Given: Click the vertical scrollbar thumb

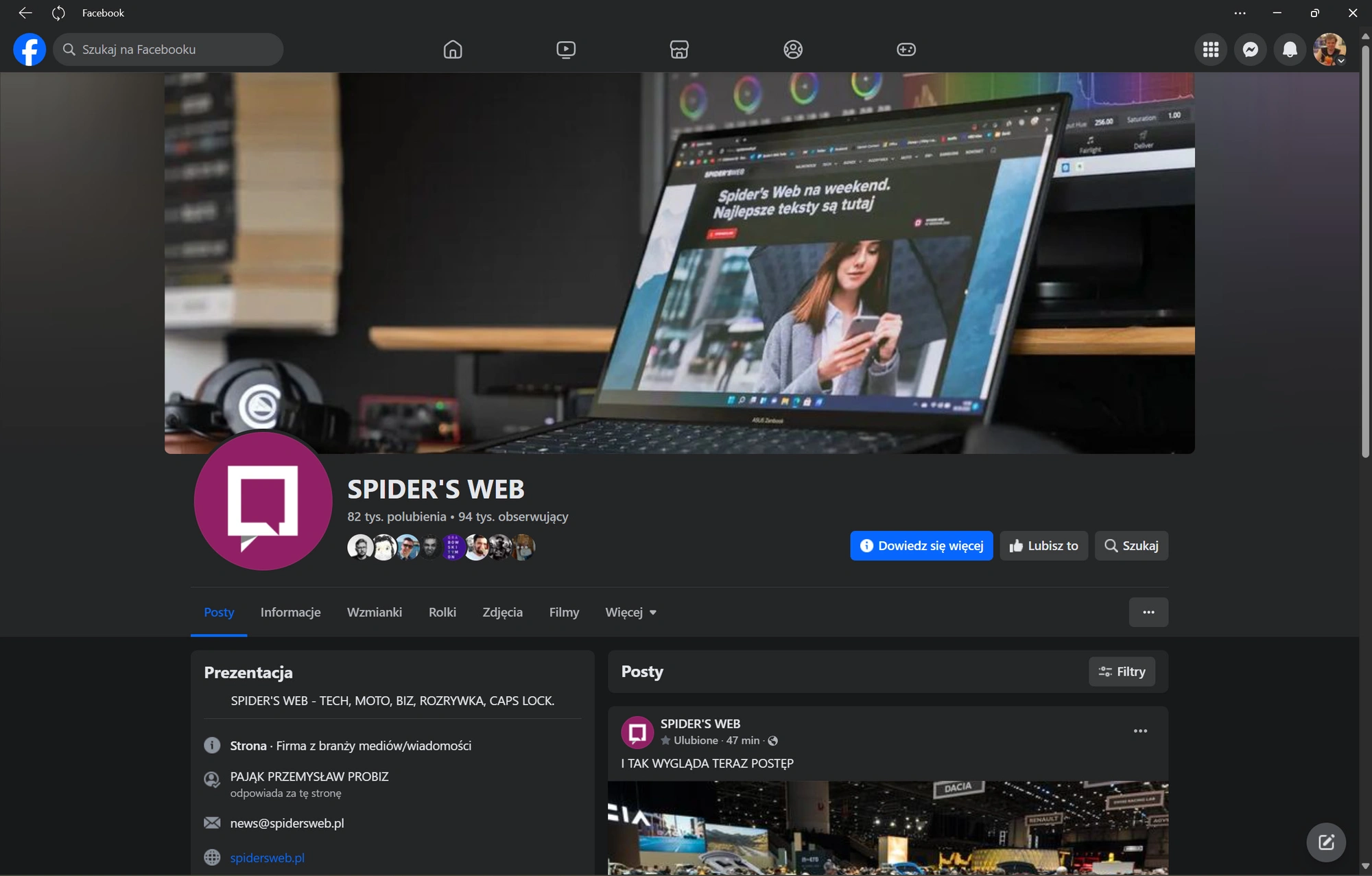Looking at the screenshot, I should pos(1365,250).
